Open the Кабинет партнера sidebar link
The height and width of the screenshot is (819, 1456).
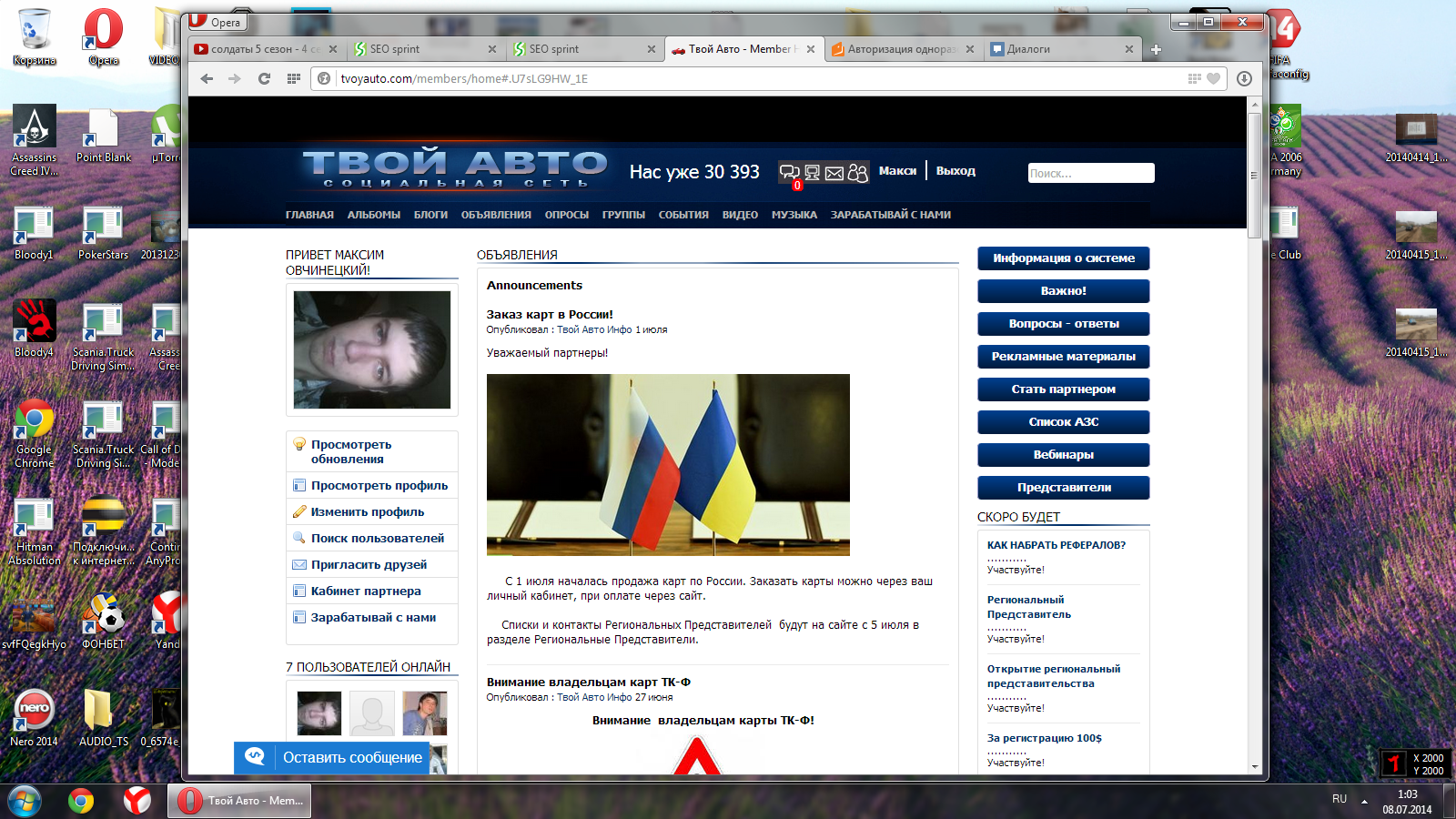pyautogui.click(x=365, y=591)
